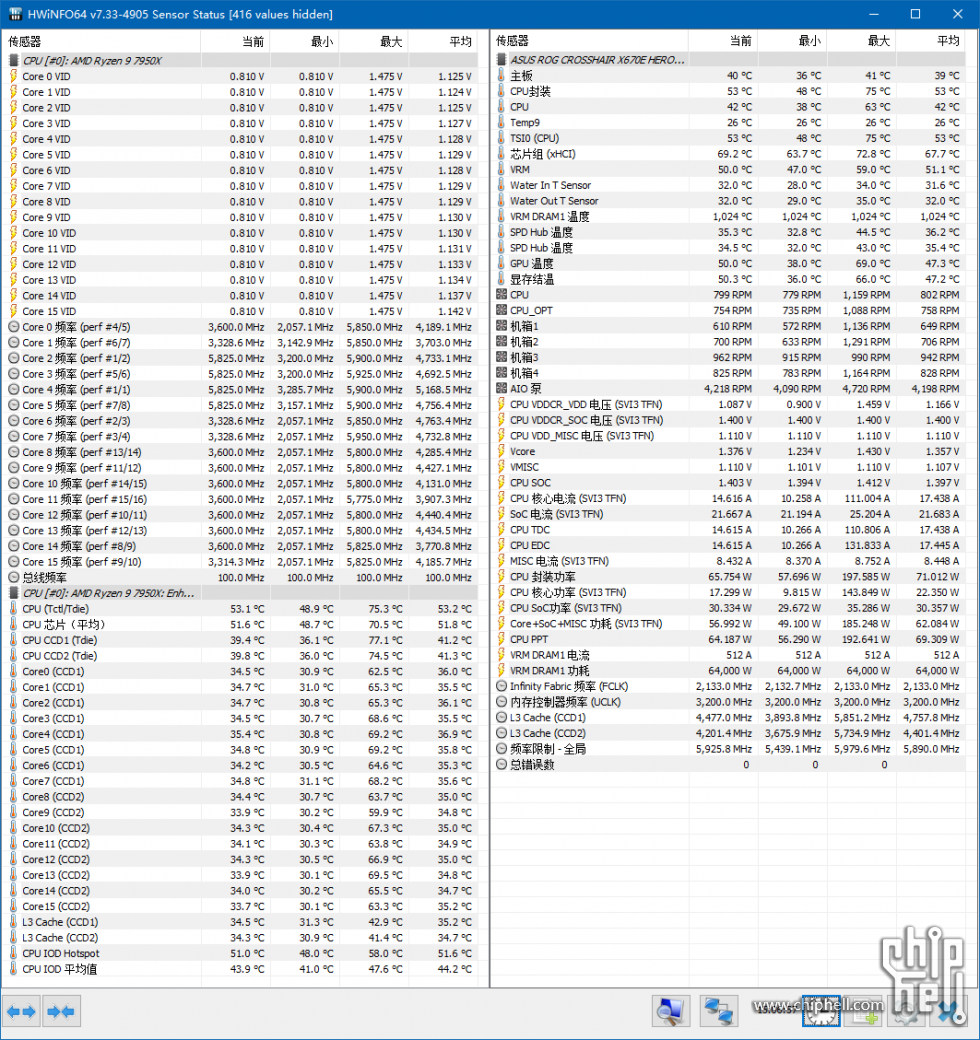
Task: Click the 最小 column header in left pane
Action: click(x=304, y=41)
